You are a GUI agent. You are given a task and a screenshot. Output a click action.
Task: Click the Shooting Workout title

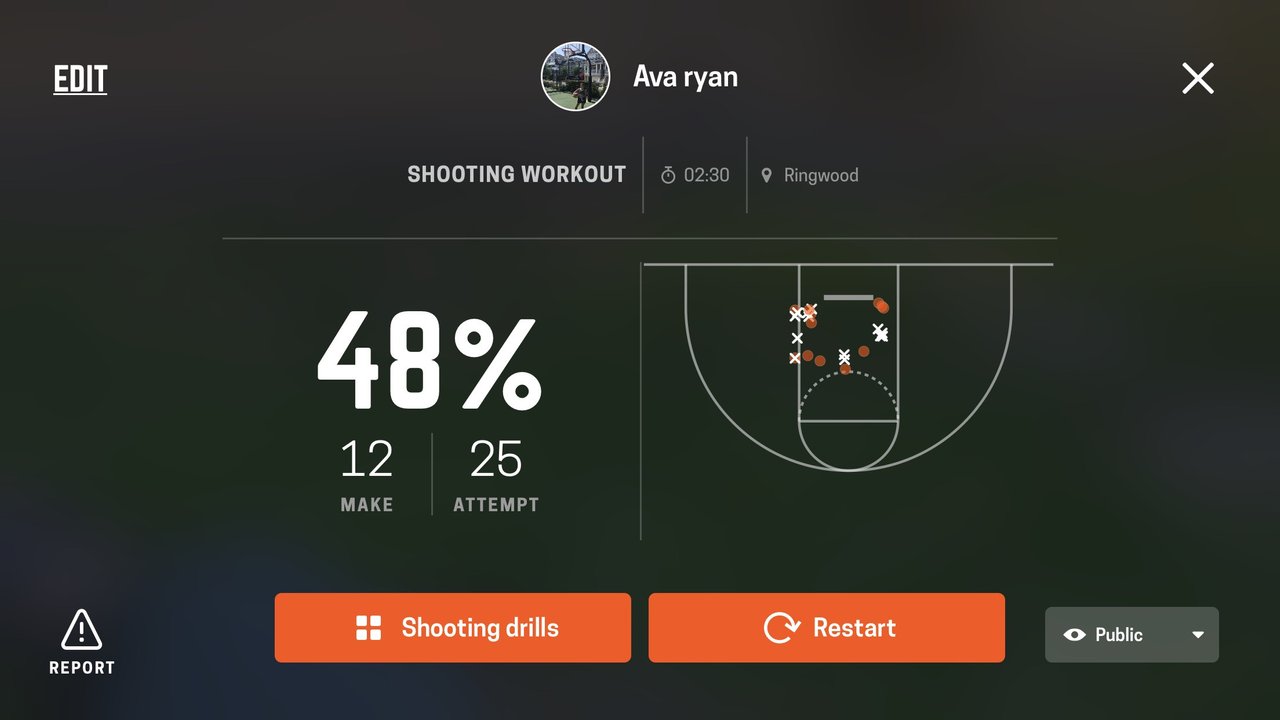coord(516,175)
